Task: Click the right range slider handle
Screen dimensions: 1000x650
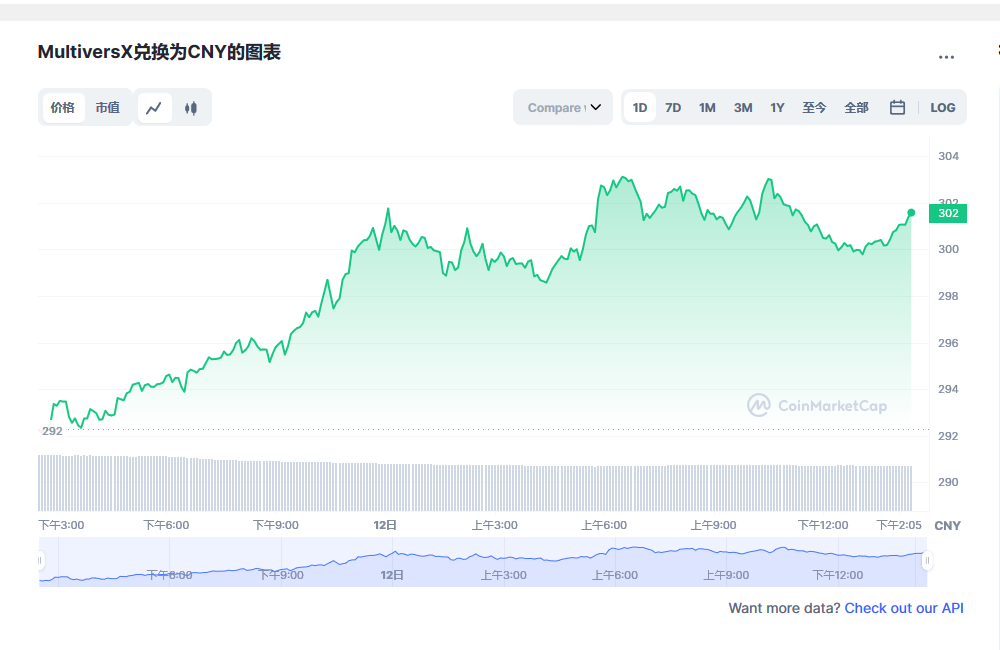Action: (x=927, y=561)
